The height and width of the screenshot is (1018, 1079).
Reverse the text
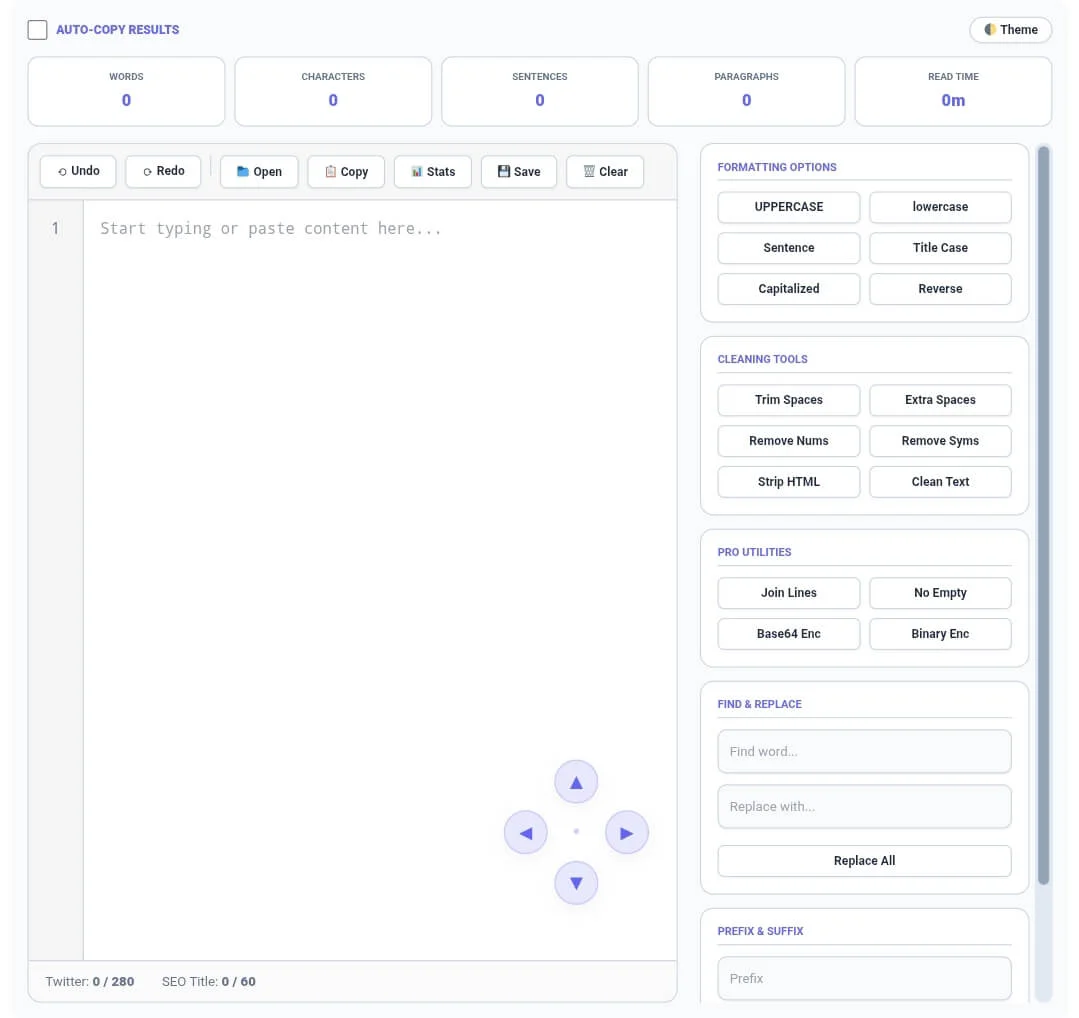coord(940,288)
